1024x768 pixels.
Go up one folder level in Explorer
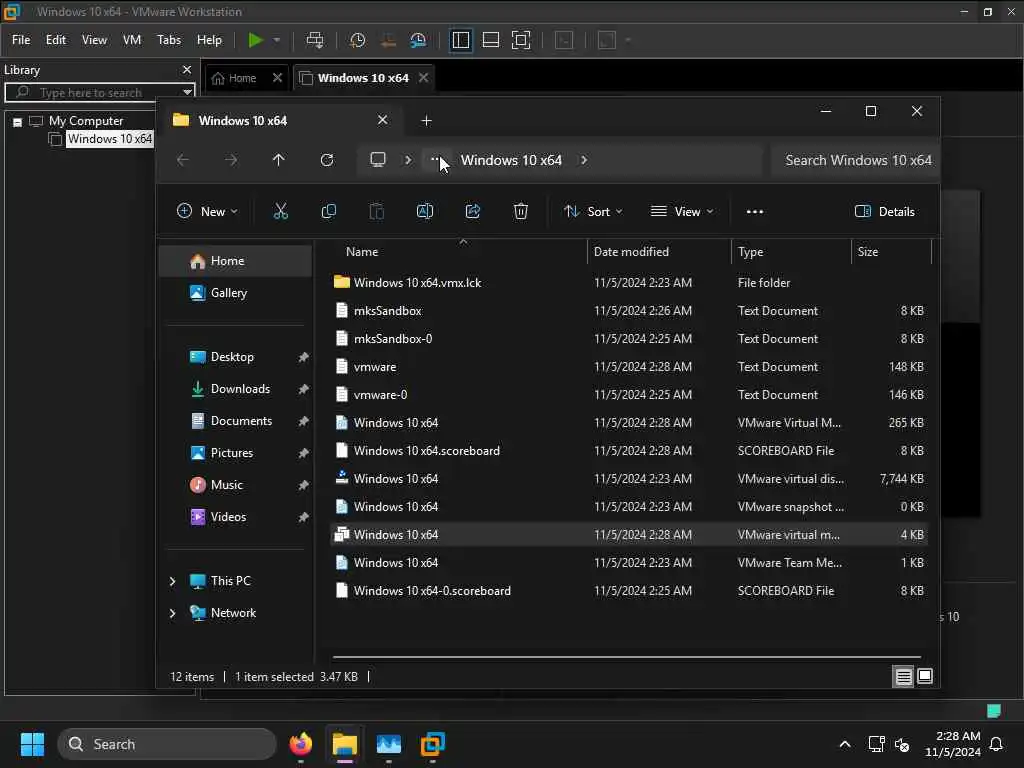point(278,160)
